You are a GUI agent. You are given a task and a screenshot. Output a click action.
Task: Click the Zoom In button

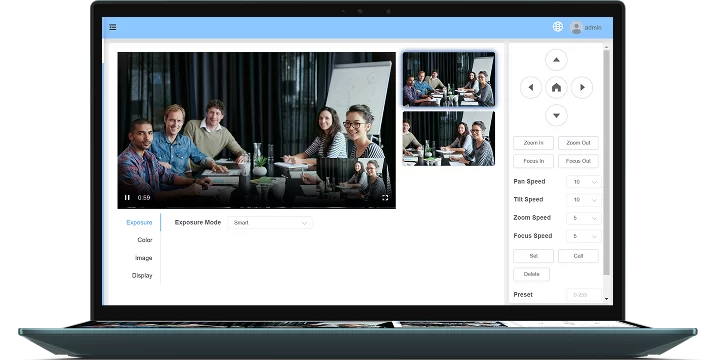click(x=533, y=143)
